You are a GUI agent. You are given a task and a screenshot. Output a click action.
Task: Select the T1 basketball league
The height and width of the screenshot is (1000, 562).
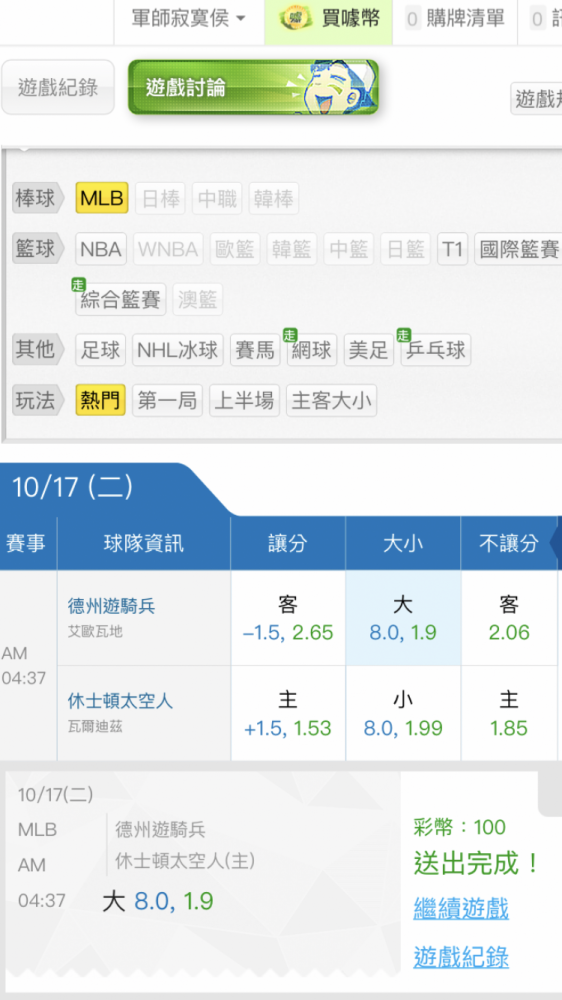(x=453, y=249)
